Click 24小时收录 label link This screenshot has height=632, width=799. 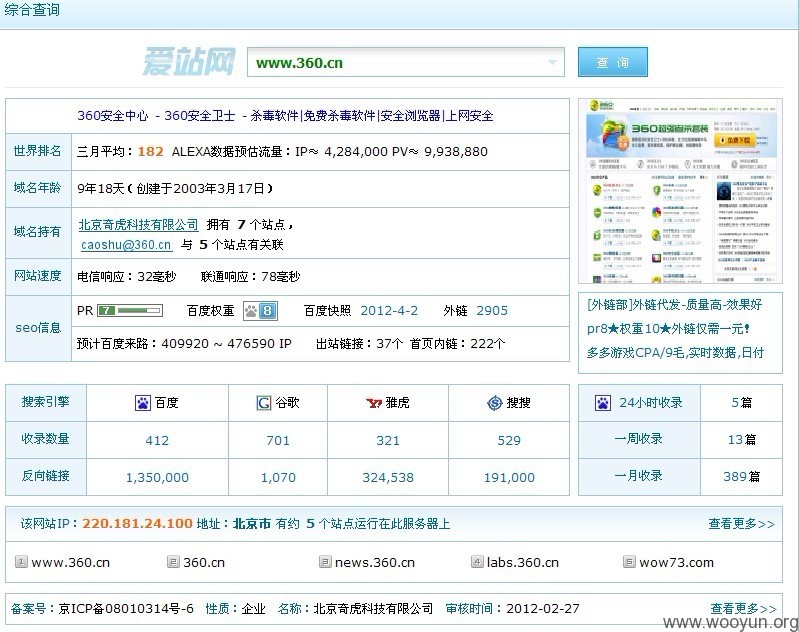coord(651,403)
